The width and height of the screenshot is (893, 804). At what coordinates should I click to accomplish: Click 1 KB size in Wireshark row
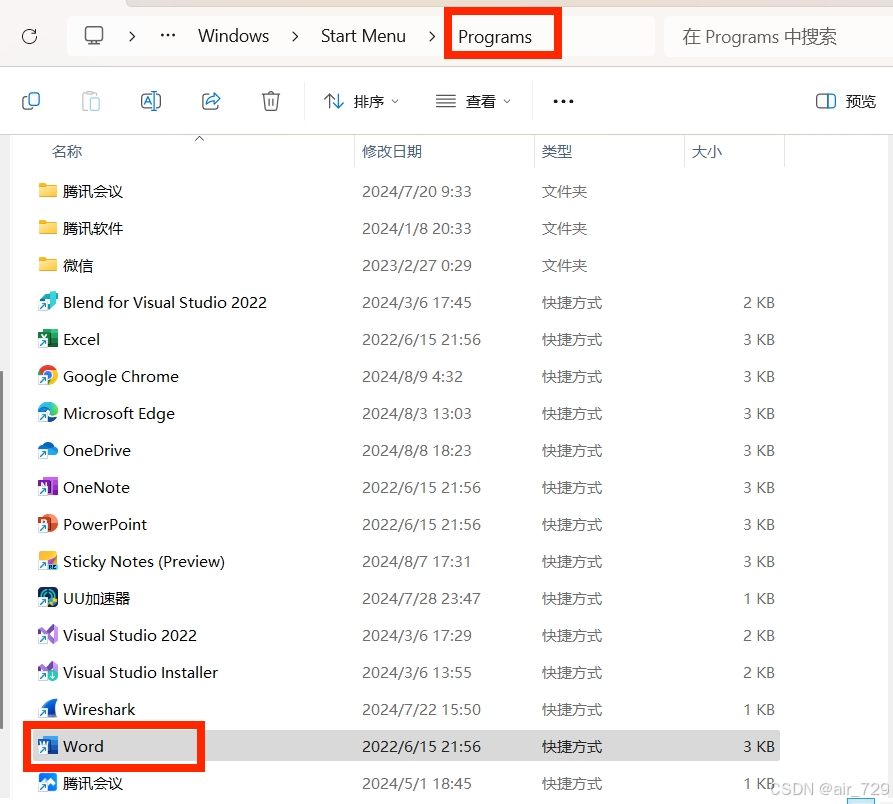click(759, 709)
